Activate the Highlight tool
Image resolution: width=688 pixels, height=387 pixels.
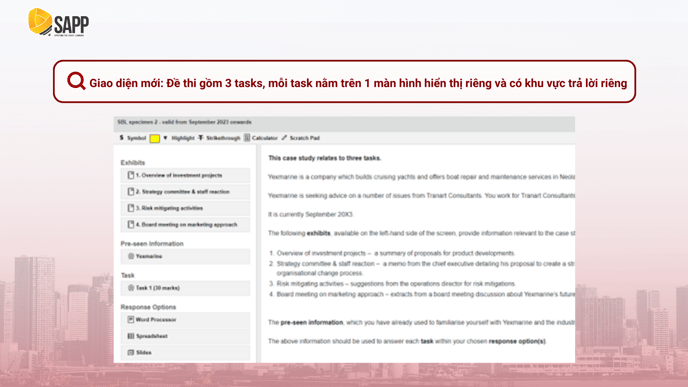[183, 138]
